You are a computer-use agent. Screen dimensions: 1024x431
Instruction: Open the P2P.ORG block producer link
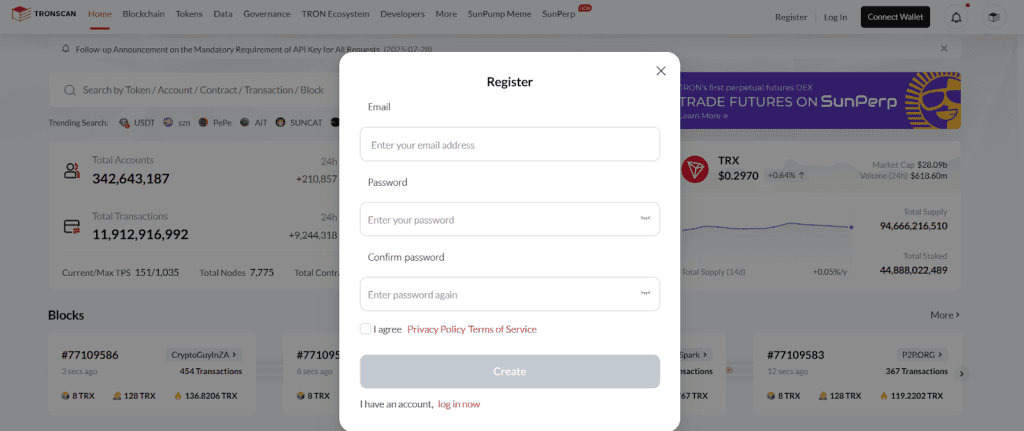[x=914, y=354]
